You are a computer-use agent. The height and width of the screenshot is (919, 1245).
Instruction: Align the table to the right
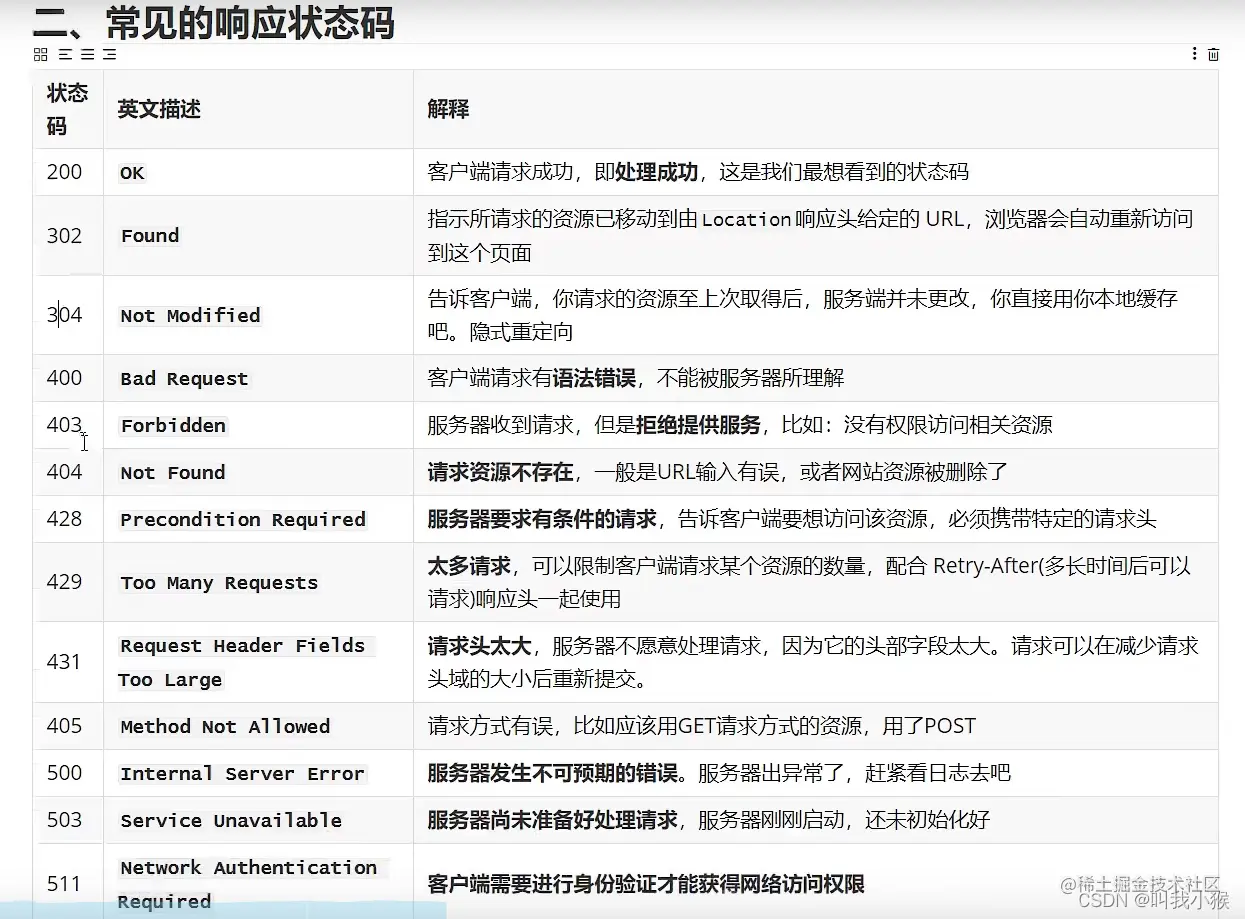pyautogui.click(x=110, y=54)
